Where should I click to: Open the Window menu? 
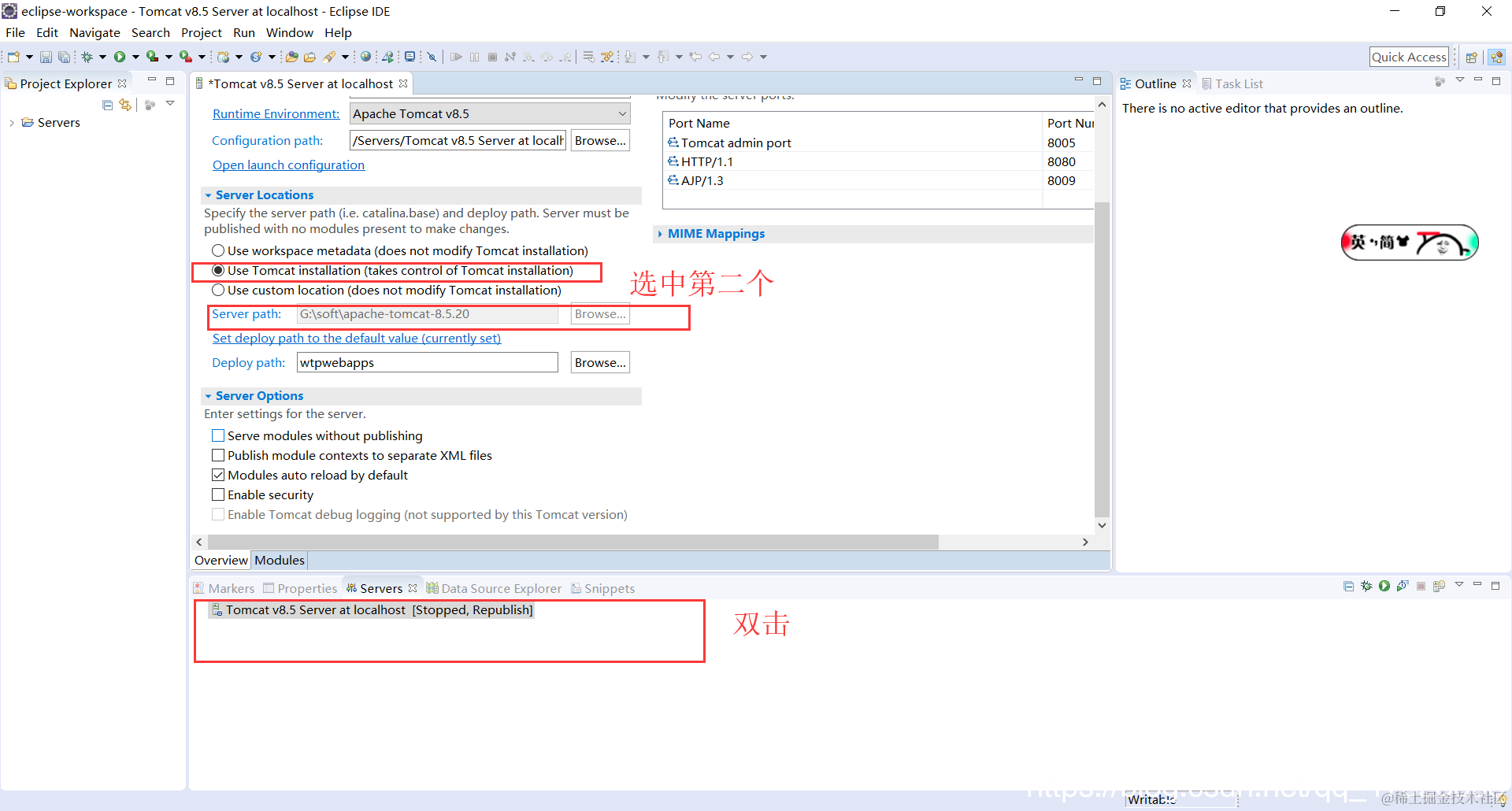[x=289, y=32]
